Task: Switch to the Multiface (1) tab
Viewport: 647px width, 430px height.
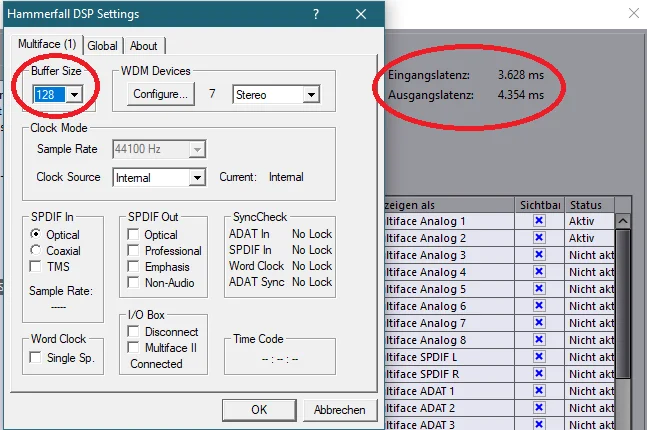Action: click(x=47, y=44)
